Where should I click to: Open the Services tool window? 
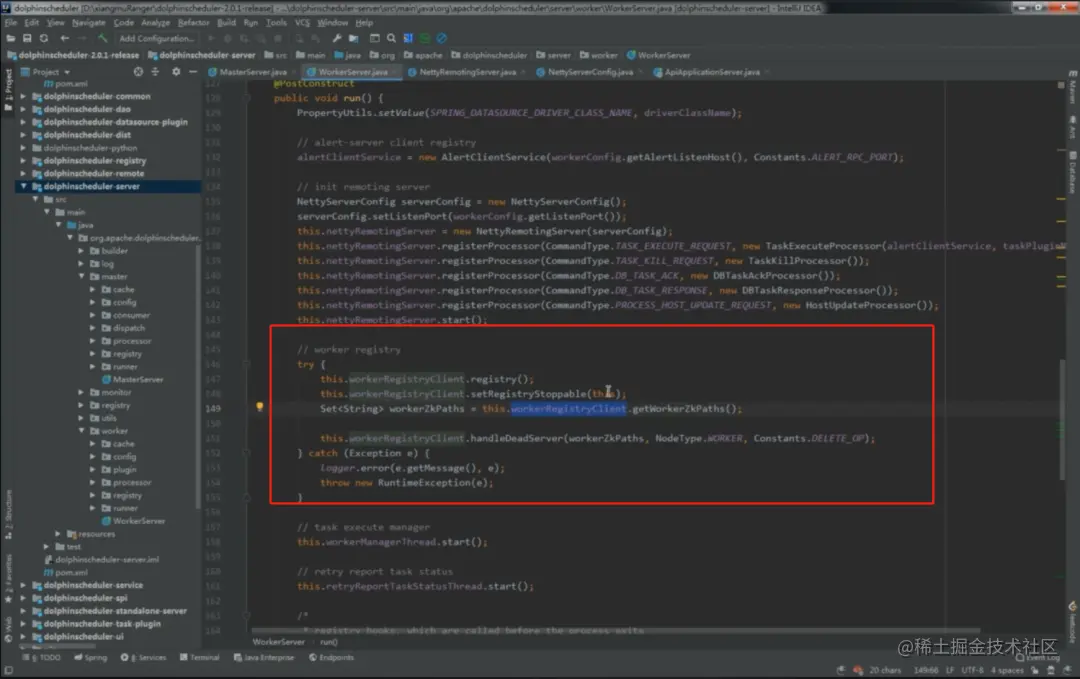(x=143, y=658)
